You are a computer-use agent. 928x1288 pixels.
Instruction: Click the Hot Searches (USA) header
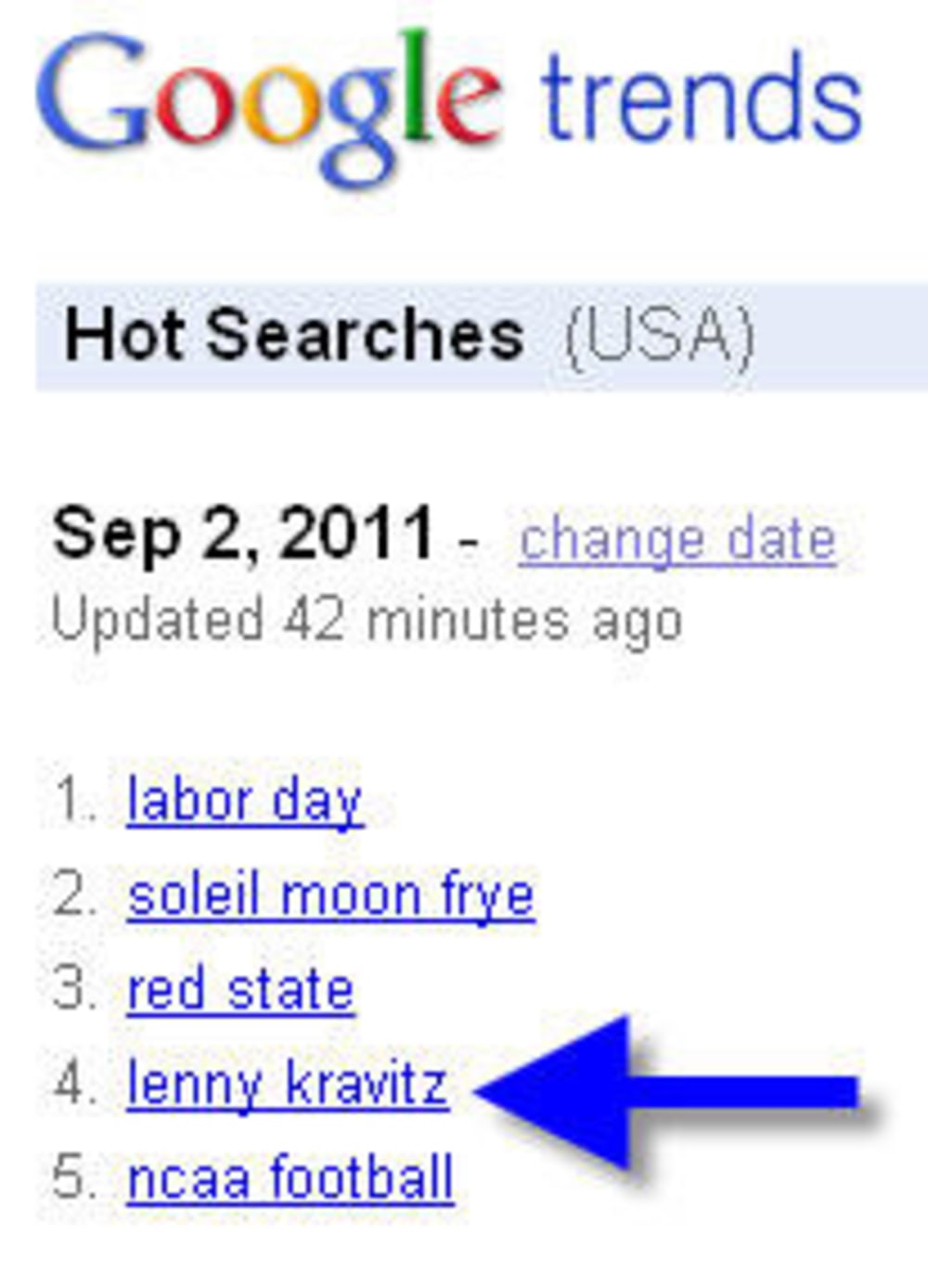482,336
